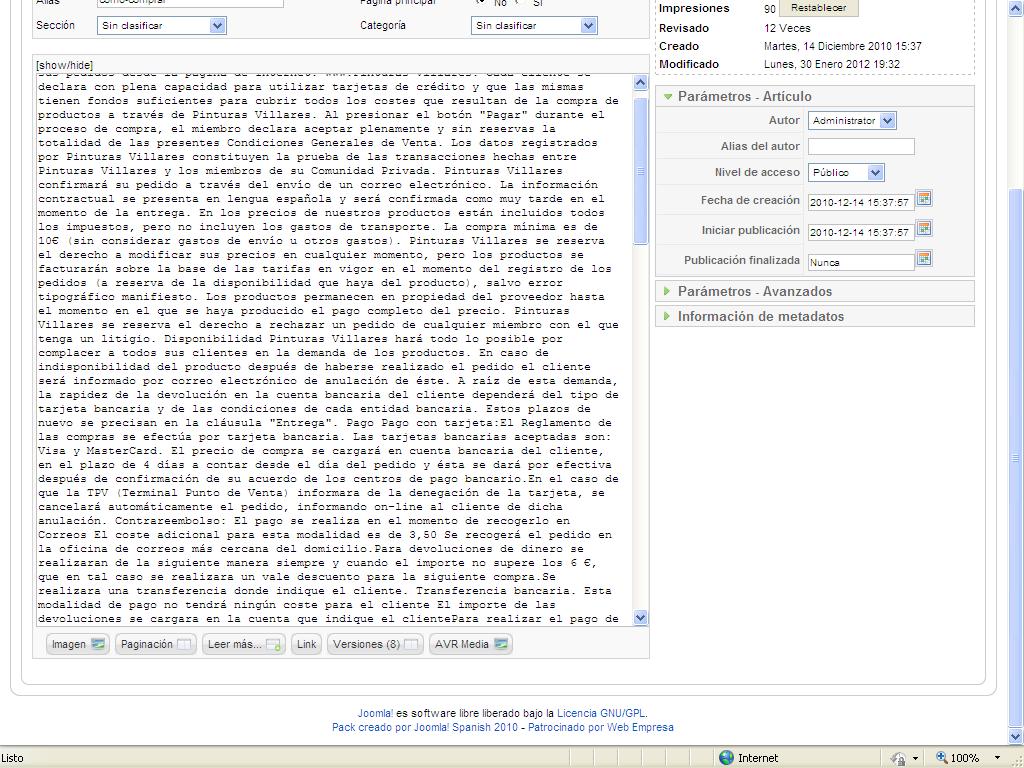This screenshot has width=1024, height=768.
Task: Insert a page break with Paginación
Action: 155,644
